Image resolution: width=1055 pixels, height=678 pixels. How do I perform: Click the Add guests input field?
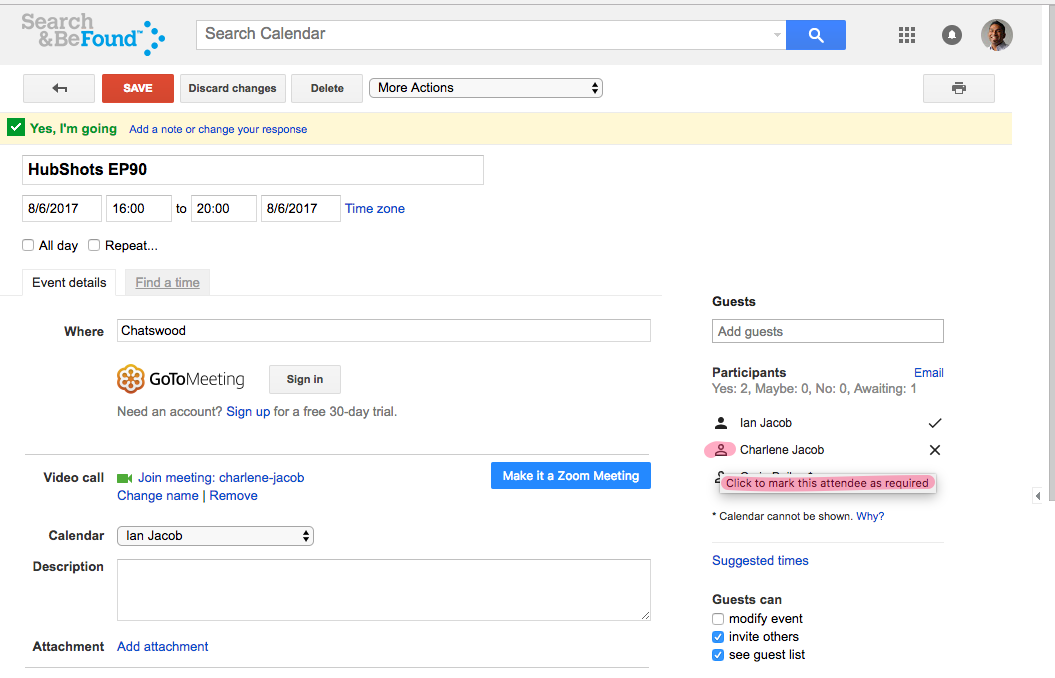(827, 331)
